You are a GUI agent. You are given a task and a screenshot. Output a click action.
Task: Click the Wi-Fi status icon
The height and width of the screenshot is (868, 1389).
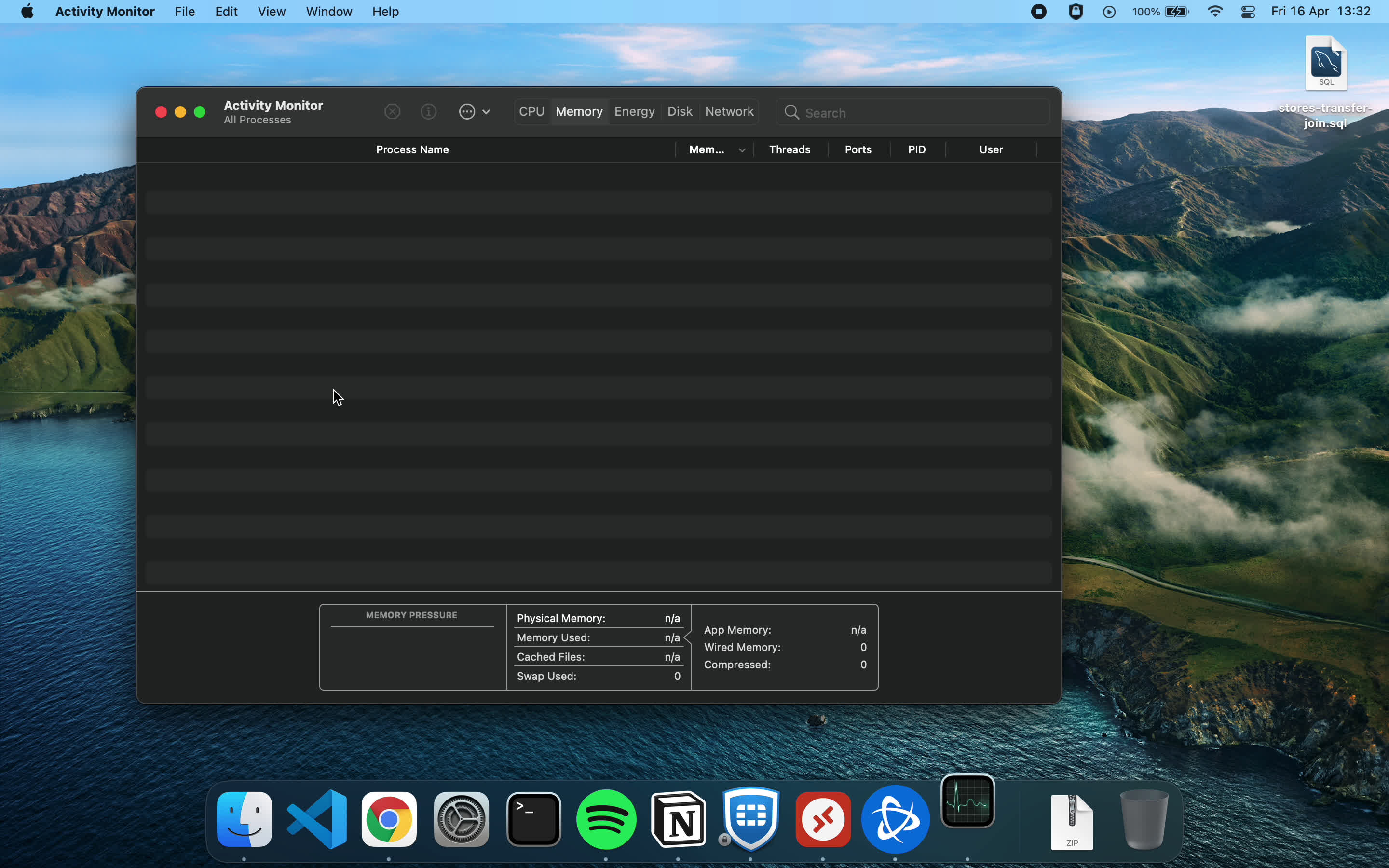(1215, 12)
